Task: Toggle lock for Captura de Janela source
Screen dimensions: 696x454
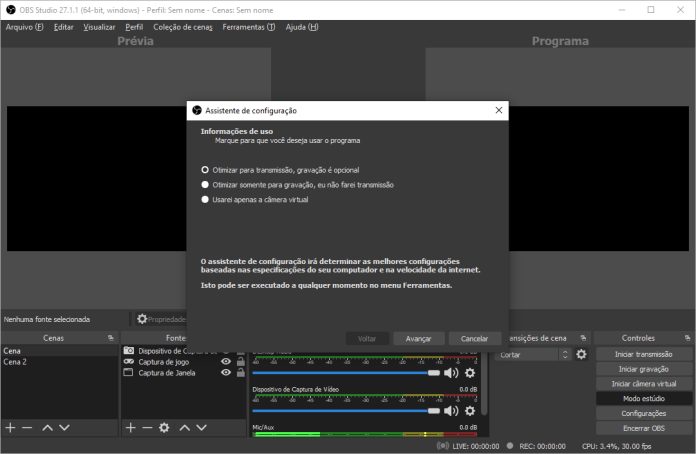Action: (x=241, y=372)
